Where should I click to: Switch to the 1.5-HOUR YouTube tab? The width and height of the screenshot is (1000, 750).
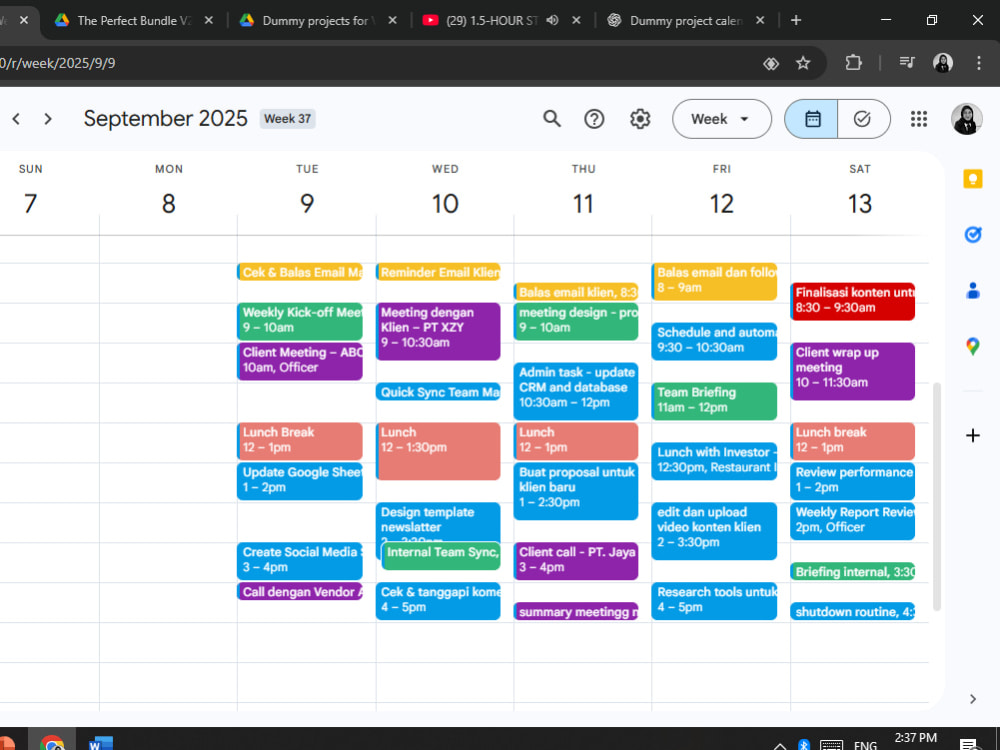pyautogui.click(x=501, y=20)
